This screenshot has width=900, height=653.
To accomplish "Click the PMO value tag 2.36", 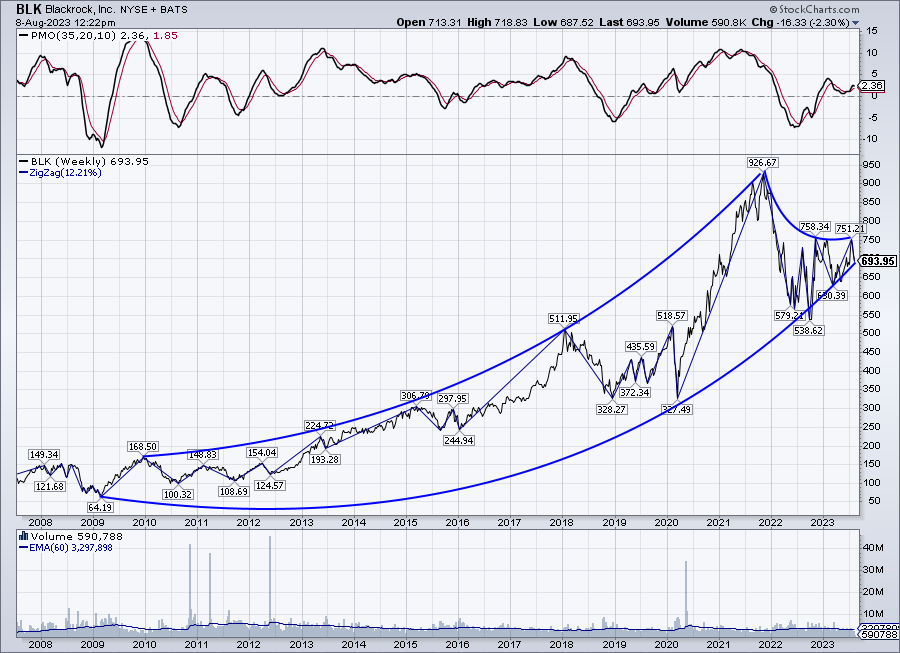I will click(873, 86).
